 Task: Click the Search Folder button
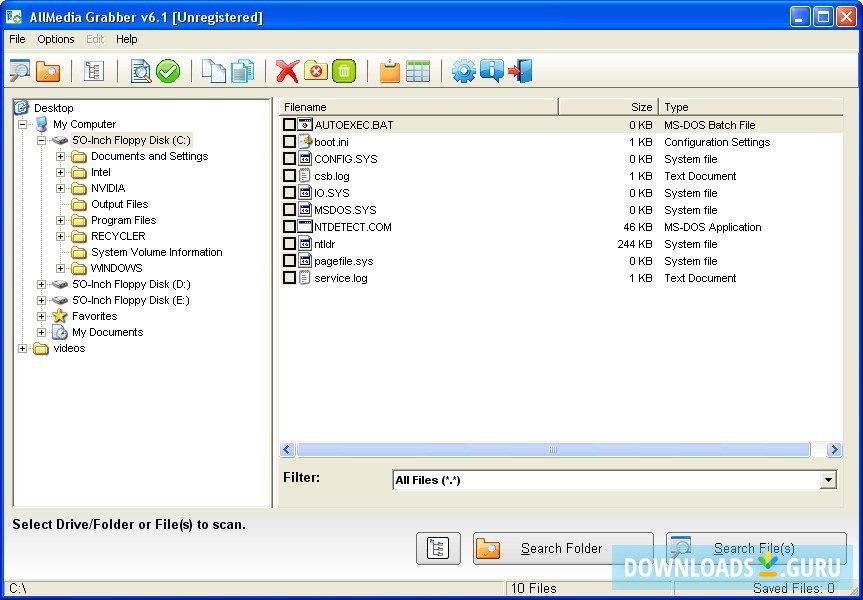(x=563, y=548)
